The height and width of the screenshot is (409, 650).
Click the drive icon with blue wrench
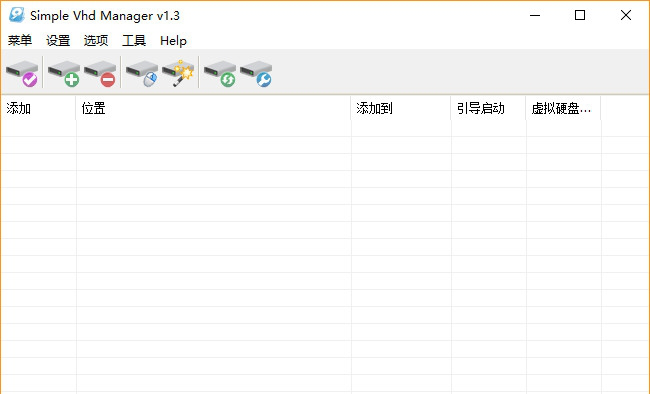point(256,73)
